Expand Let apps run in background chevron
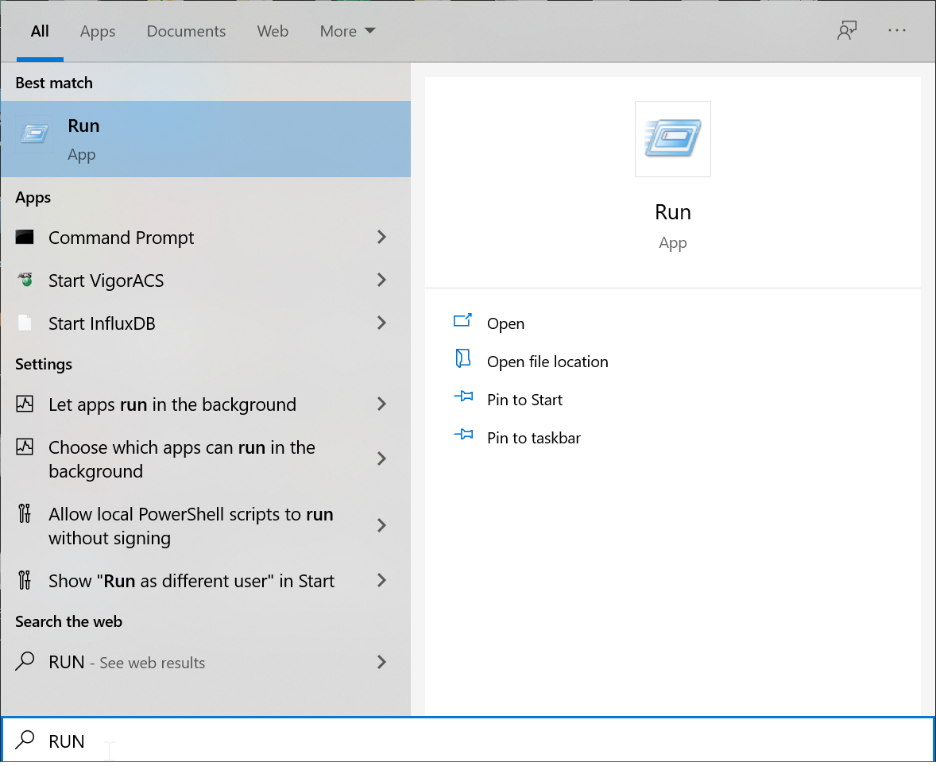The width and height of the screenshot is (936, 766). [381, 404]
